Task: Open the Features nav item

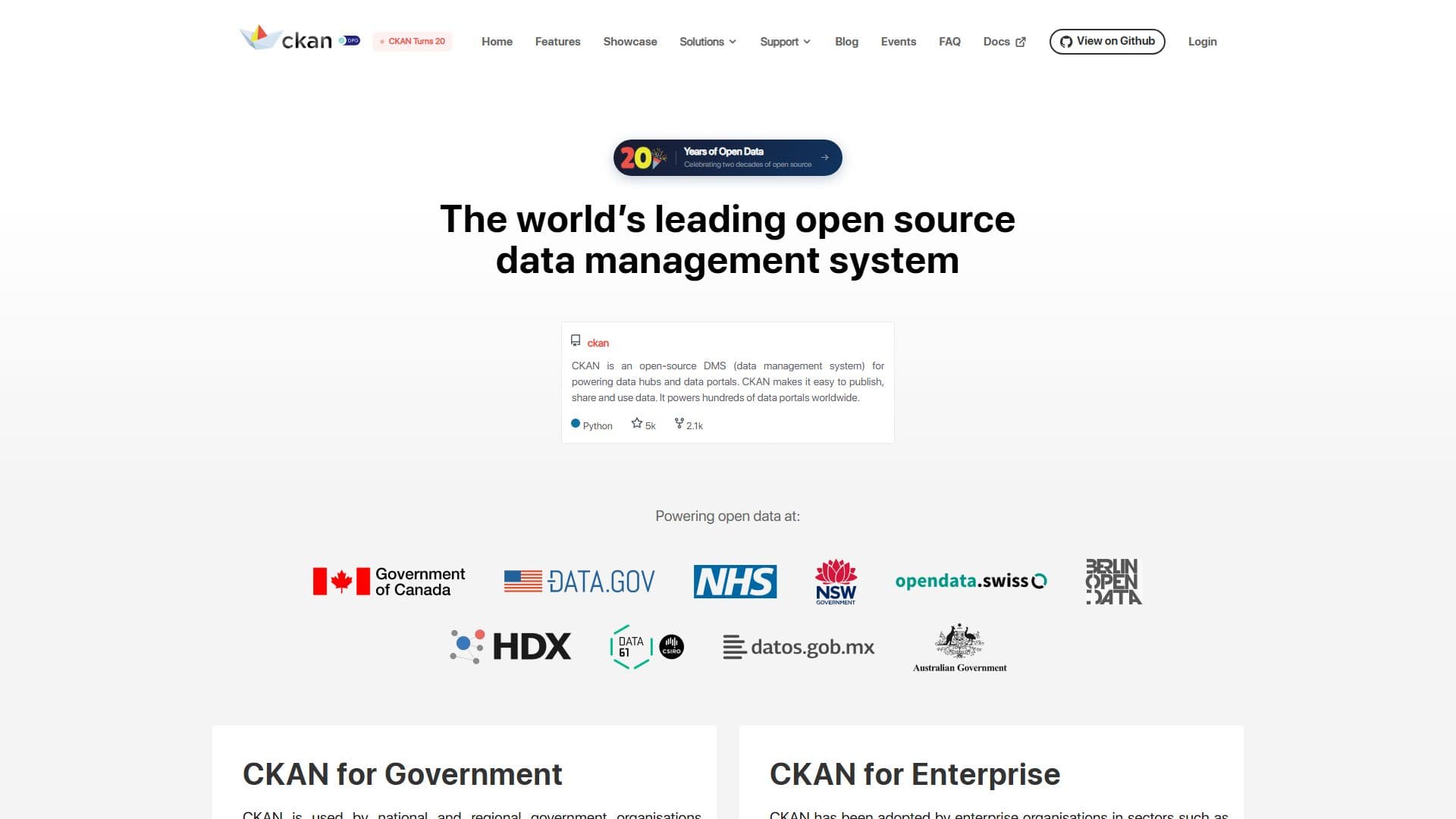Action: pos(557,42)
